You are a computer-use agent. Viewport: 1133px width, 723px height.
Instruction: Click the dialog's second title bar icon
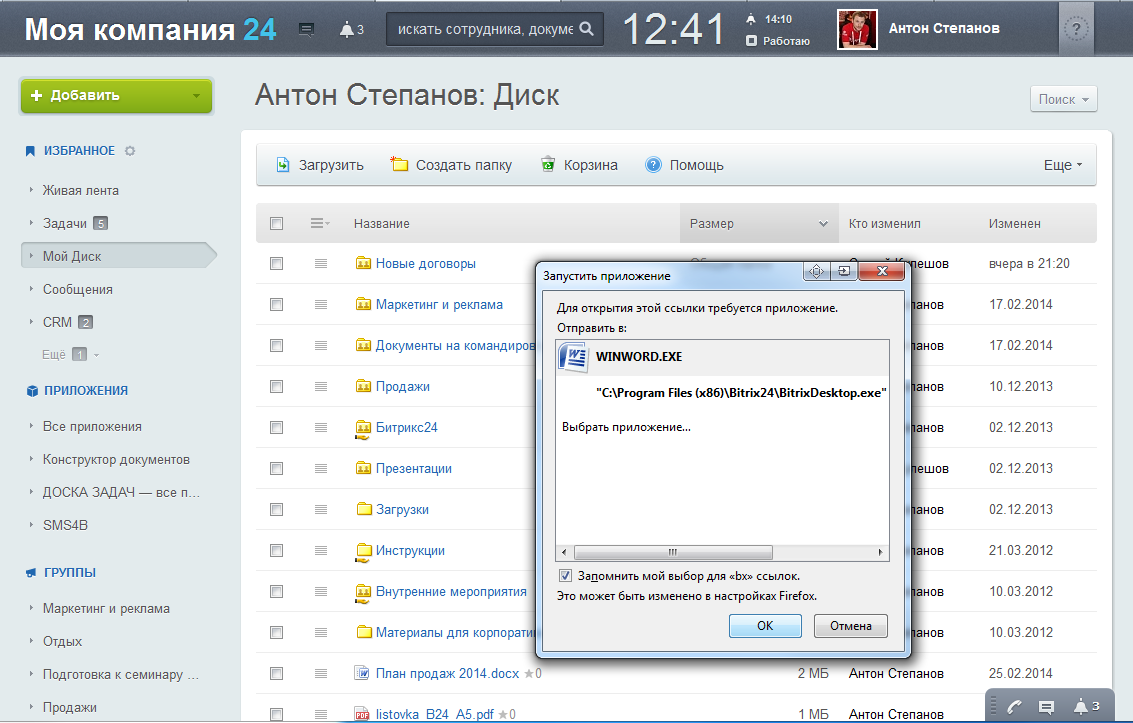click(x=843, y=271)
